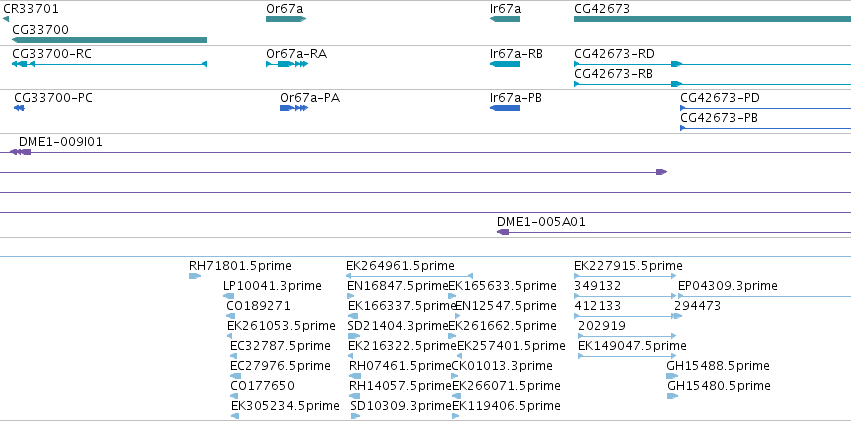The width and height of the screenshot is (851, 421).
Task: Select the EN12547.5prime EST
Action: 458,316
